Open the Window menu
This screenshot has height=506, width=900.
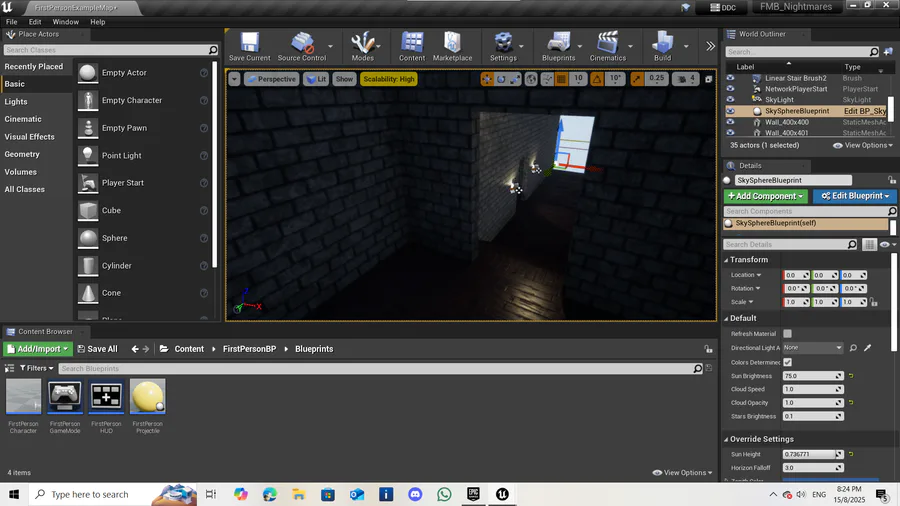coord(65,22)
